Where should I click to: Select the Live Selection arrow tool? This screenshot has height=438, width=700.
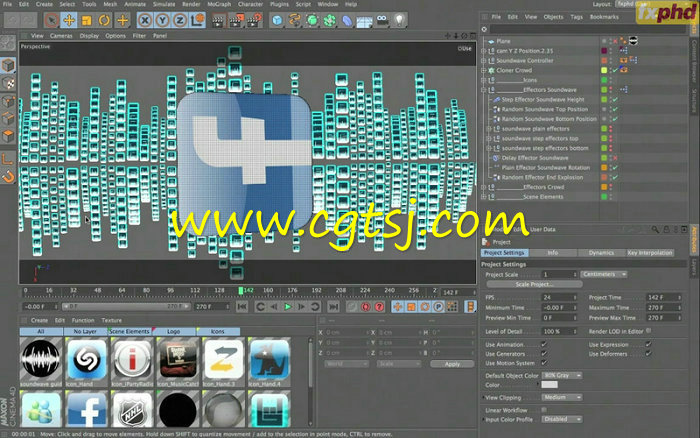[51, 20]
